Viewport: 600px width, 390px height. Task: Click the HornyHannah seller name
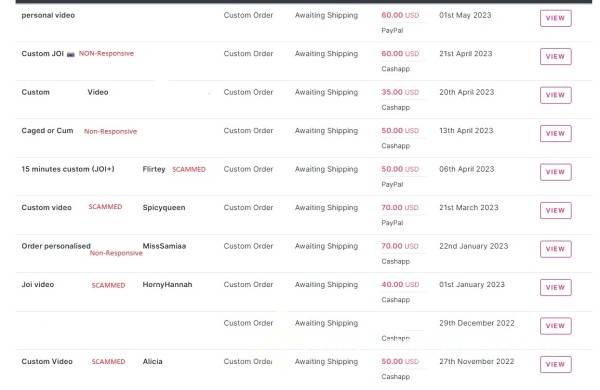pyautogui.click(x=167, y=284)
